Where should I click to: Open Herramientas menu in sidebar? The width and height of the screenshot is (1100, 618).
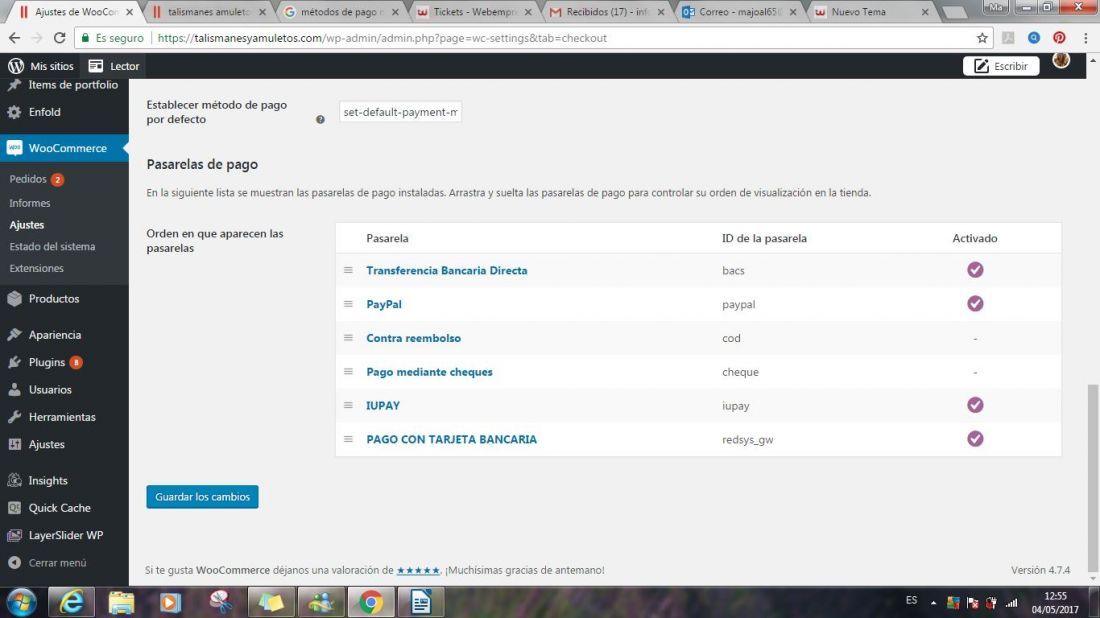(x=62, y=417)
